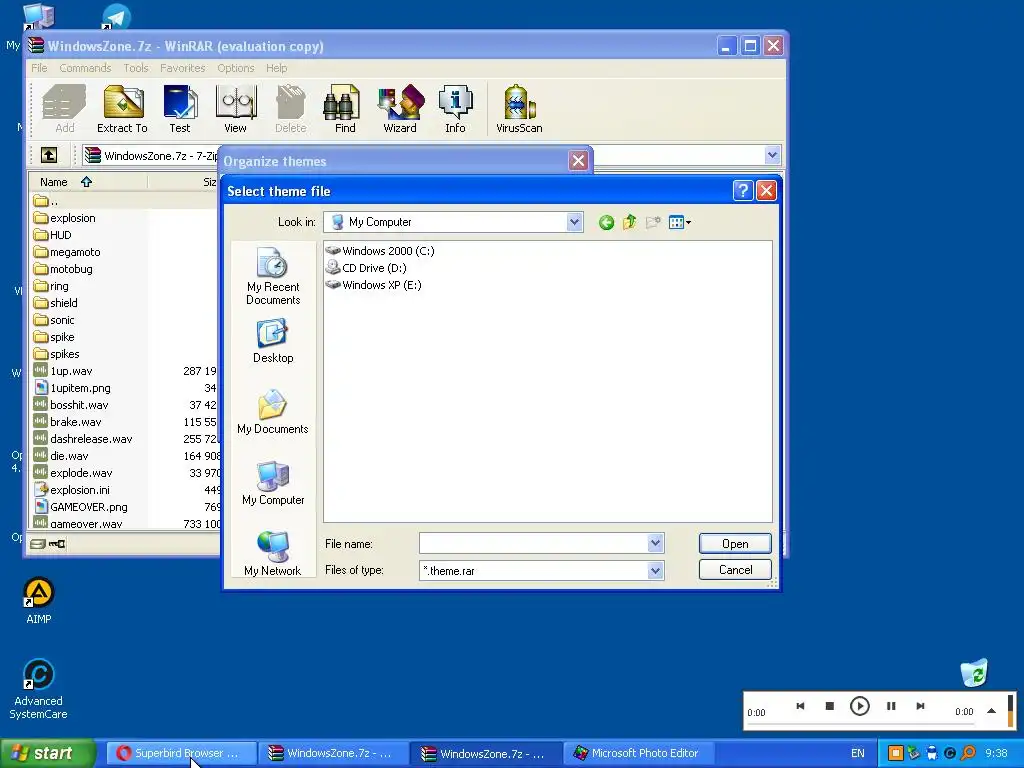Select the explosion folder in WinRAR

click(65, 218)
